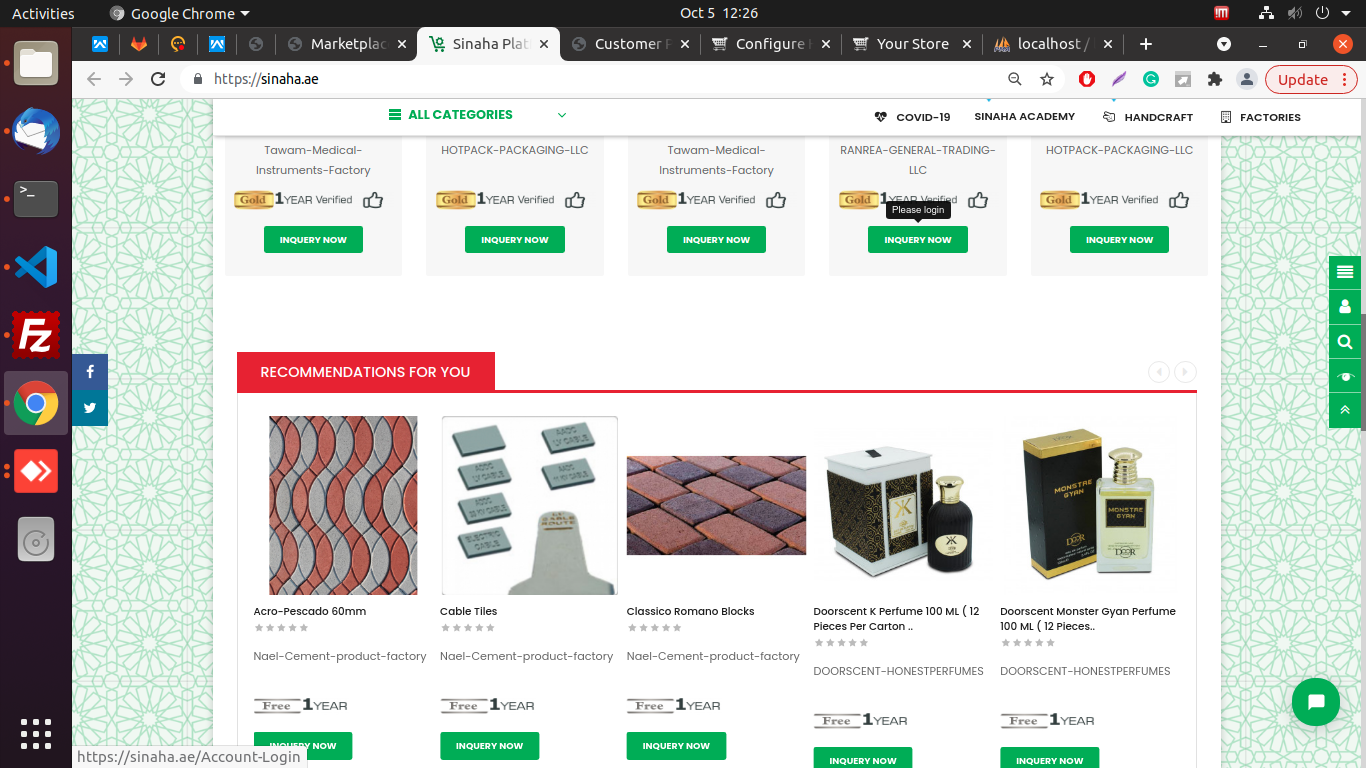Open the green live chat bubble
Image resolution: width=1366 pixels, height=768 pixels.
1315,702
